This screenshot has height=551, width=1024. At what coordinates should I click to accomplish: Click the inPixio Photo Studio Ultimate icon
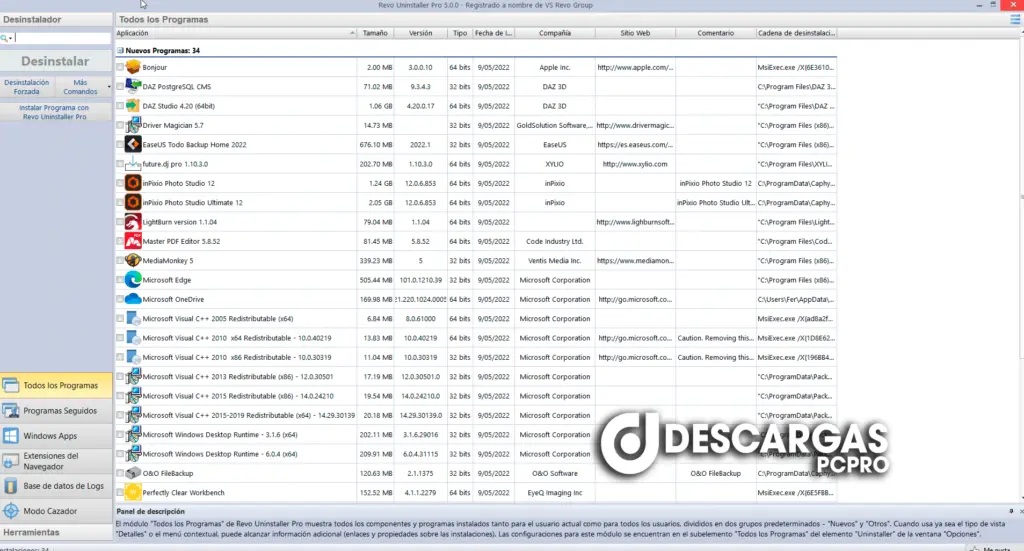coord(133,202)
